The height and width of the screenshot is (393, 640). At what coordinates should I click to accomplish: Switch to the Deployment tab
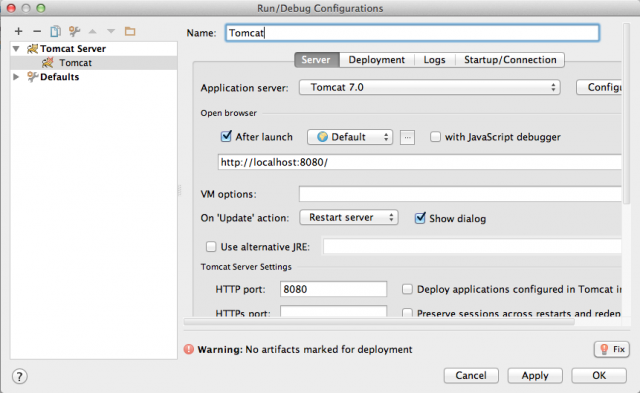376,60
